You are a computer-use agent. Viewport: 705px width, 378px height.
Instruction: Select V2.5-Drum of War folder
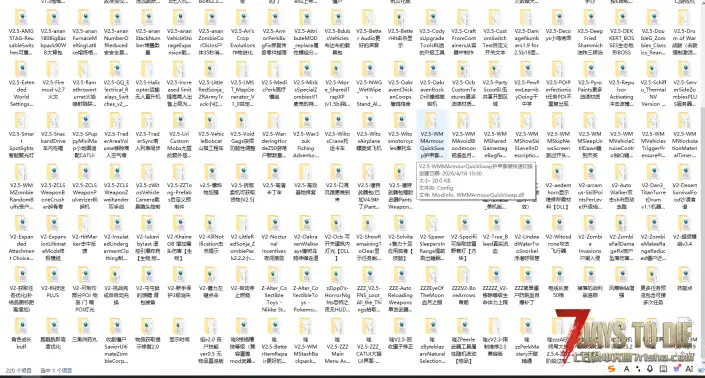(685, 32)
